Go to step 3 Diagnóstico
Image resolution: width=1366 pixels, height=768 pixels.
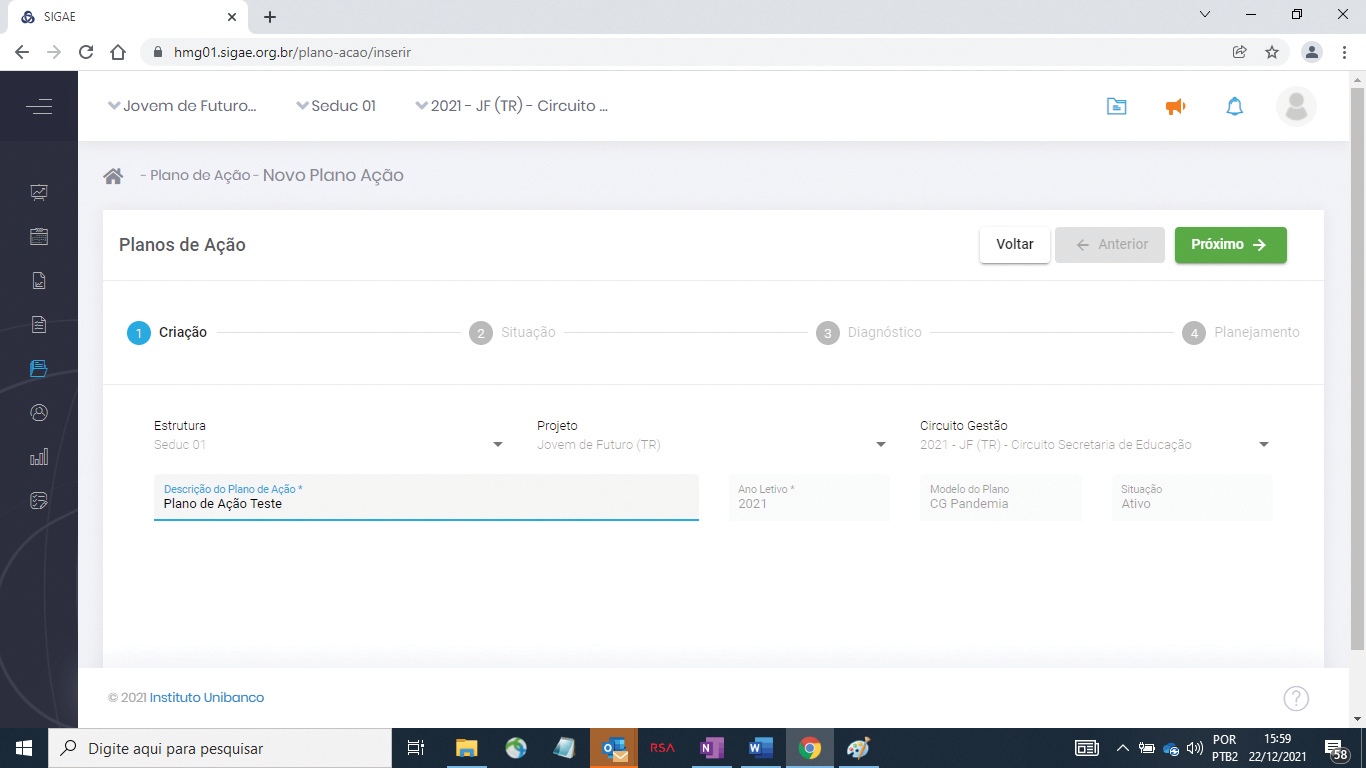pyautogui.click(x=868, y=332)
